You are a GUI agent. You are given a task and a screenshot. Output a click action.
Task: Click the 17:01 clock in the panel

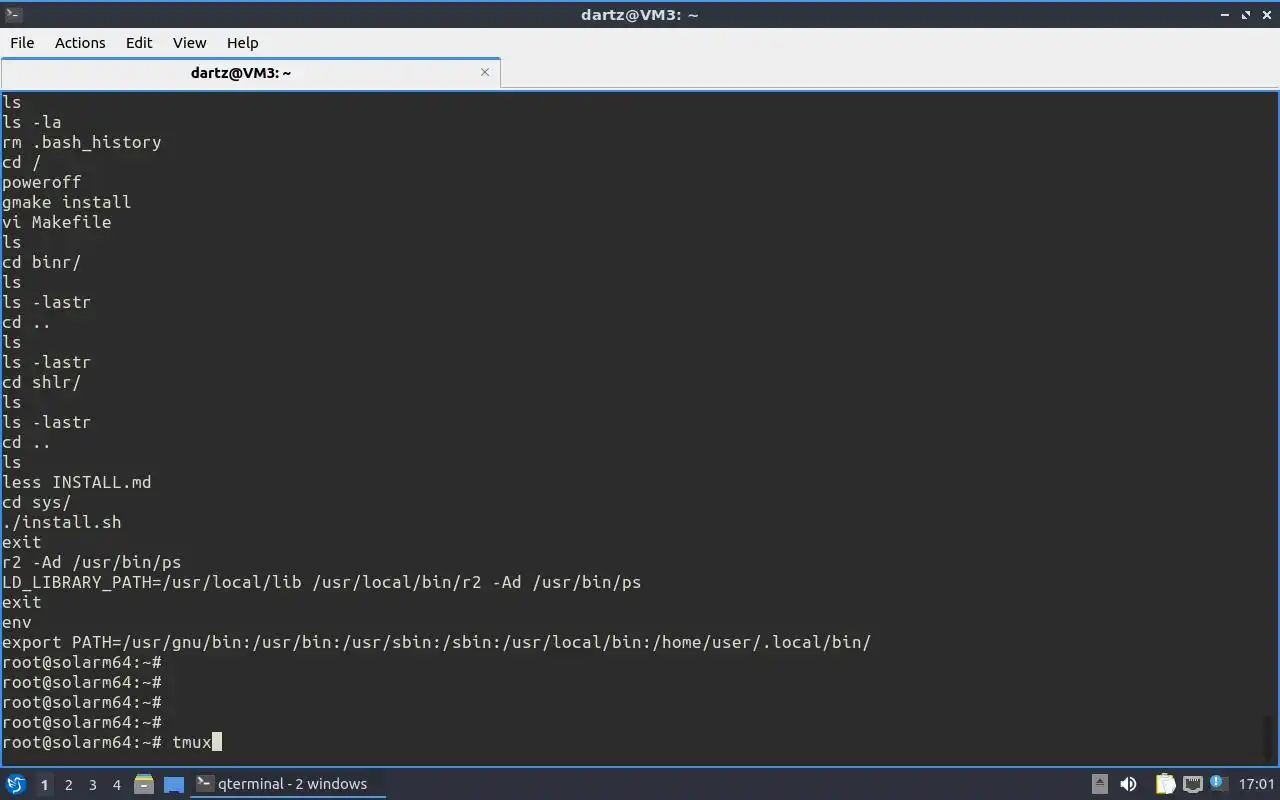click(x=1256, y=784)
